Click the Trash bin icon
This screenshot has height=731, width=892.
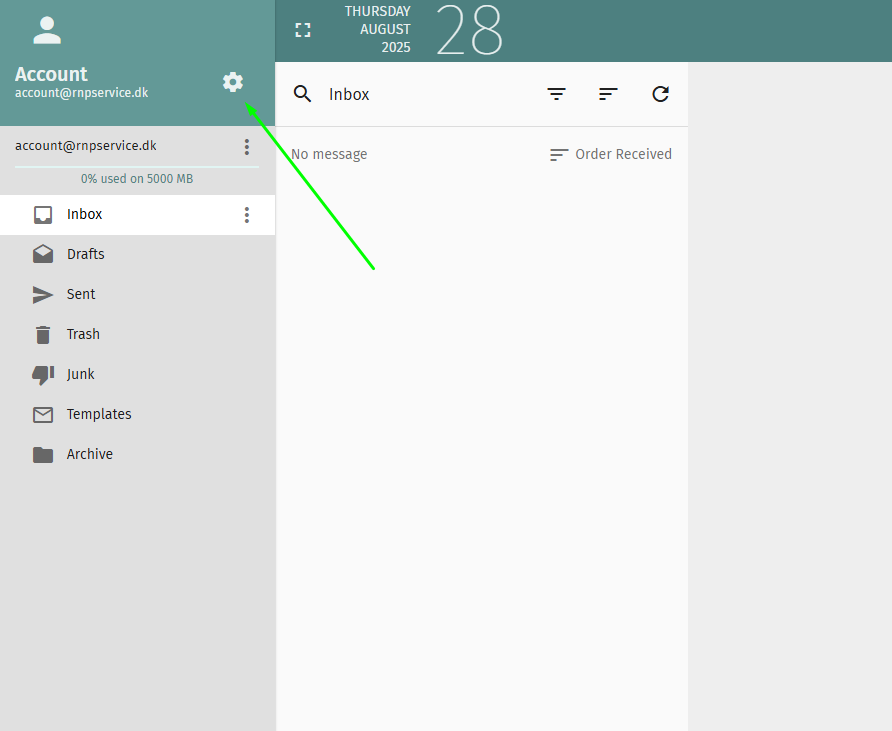[x=43, y=334]
